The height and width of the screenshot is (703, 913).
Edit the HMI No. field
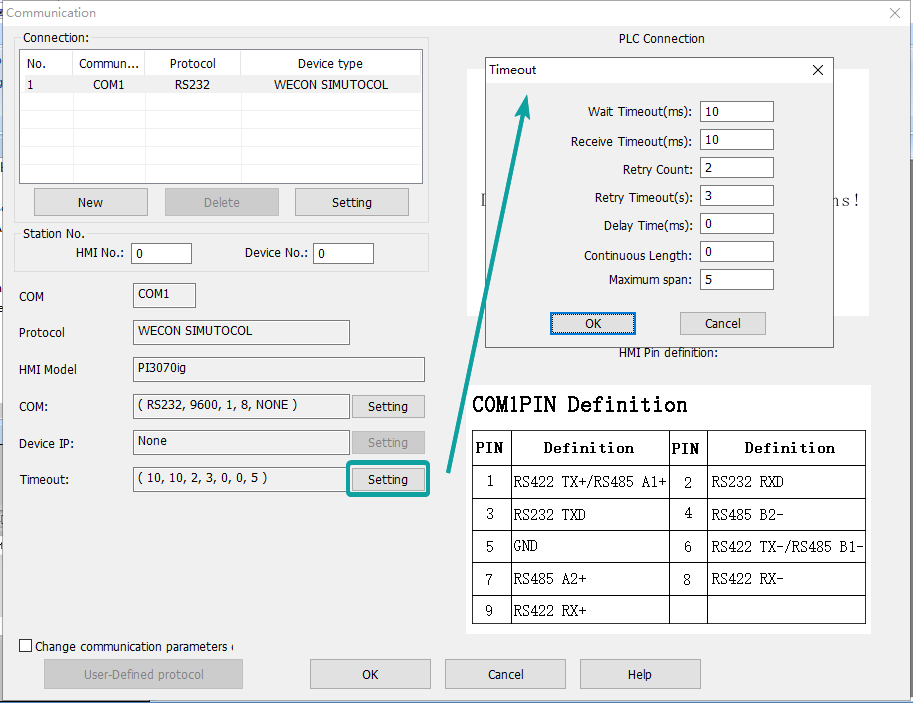click(x=161, y=253)
